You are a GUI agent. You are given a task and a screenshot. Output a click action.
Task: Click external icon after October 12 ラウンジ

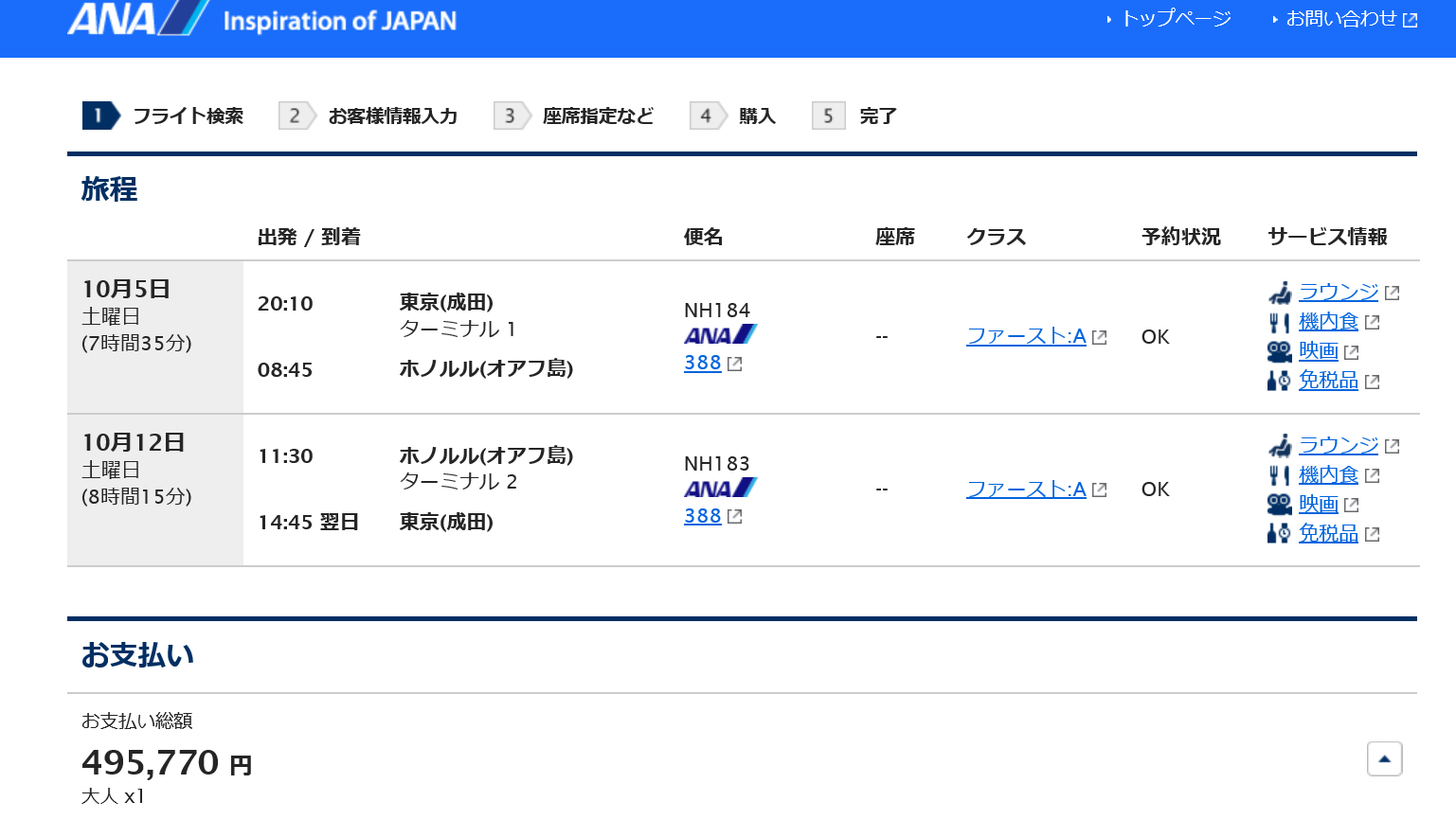(1393, 447)
